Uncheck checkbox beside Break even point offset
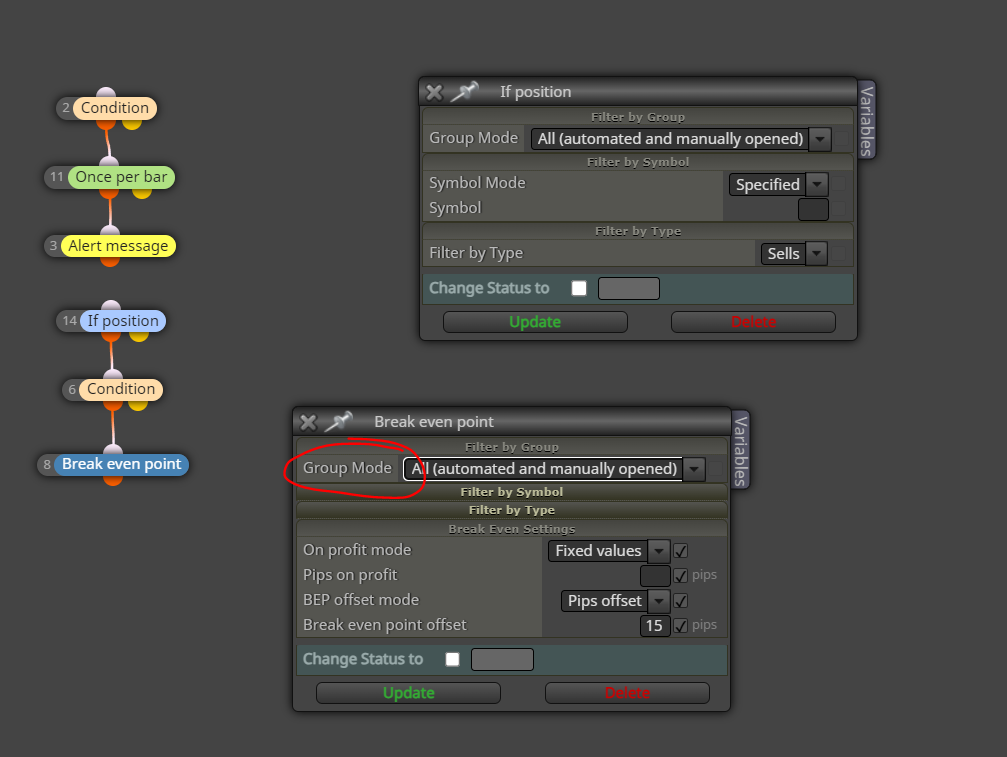The image size is (1007, 757). [x=681, y=625]
